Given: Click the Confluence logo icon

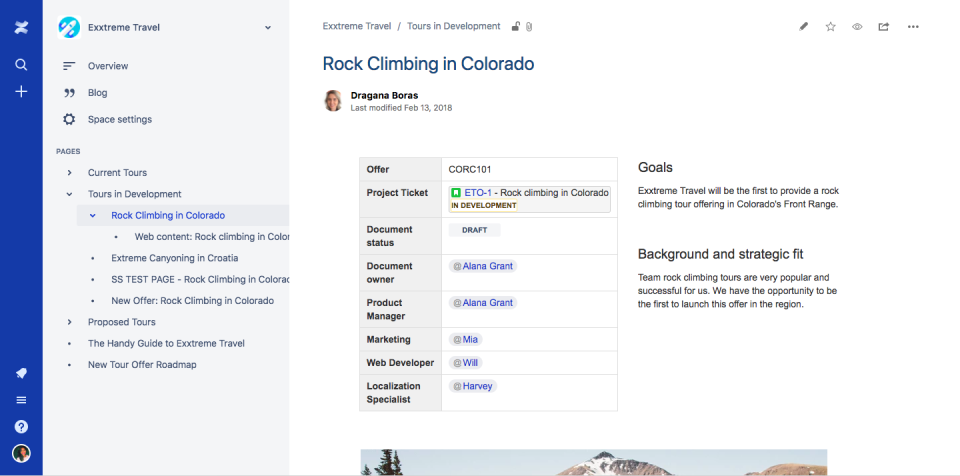Looking at the screenshot, I should click(x=21, y=28).
